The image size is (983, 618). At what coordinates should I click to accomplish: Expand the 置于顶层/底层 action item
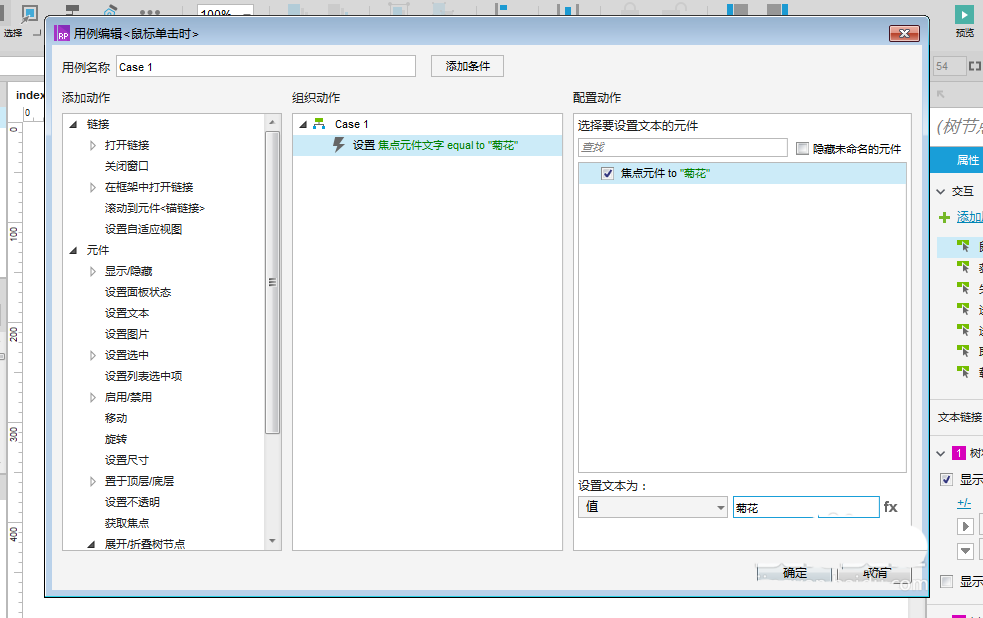(93, 481)
